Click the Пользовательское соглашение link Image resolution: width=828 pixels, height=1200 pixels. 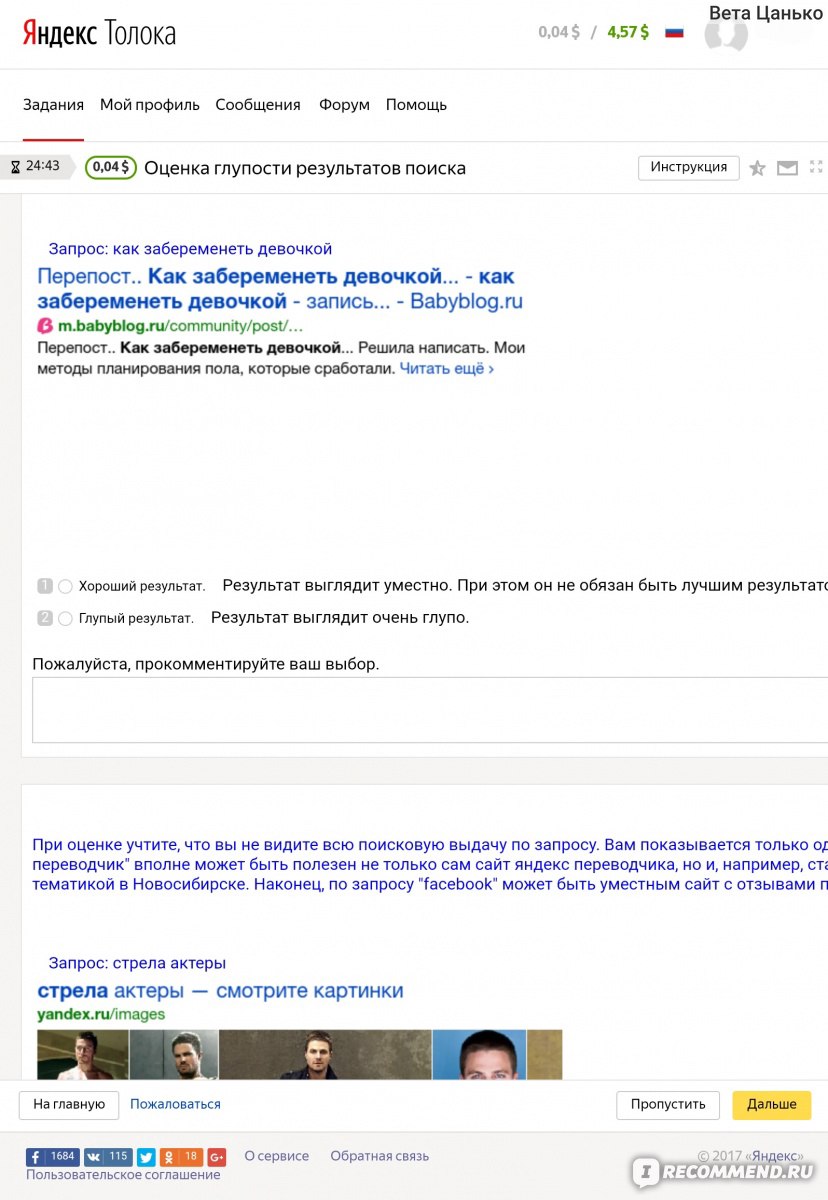point(123,1175)
